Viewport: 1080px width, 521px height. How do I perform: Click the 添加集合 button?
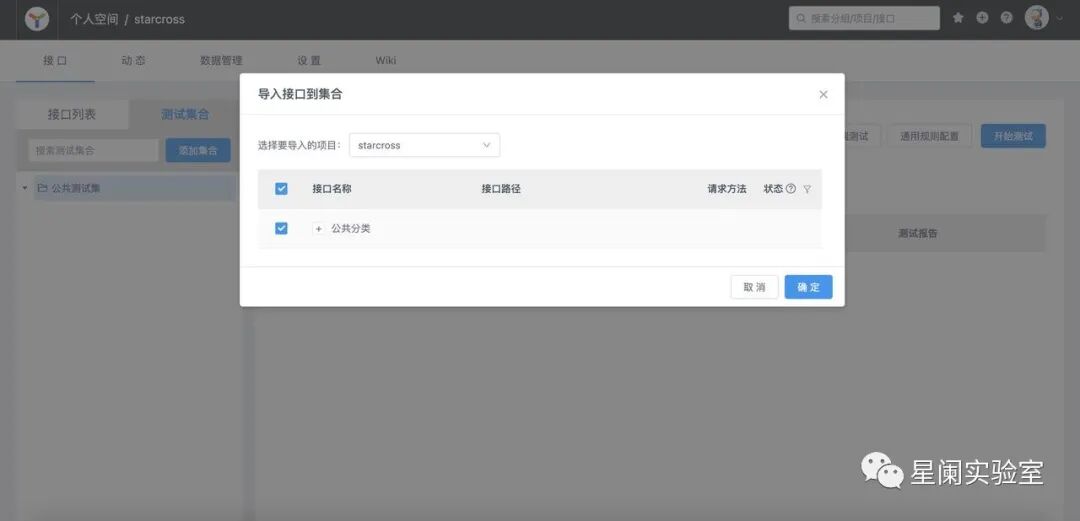point(198,150)
